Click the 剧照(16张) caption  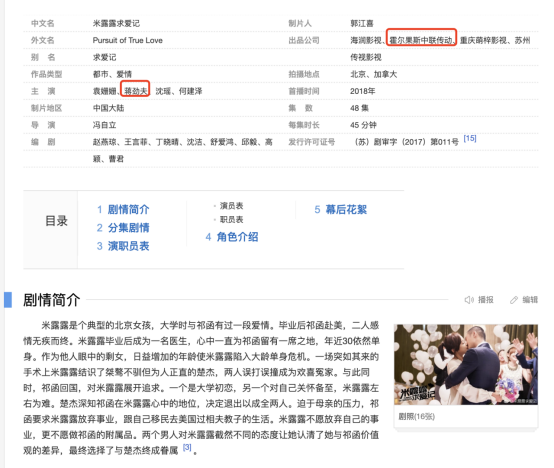tap(417, 417)
